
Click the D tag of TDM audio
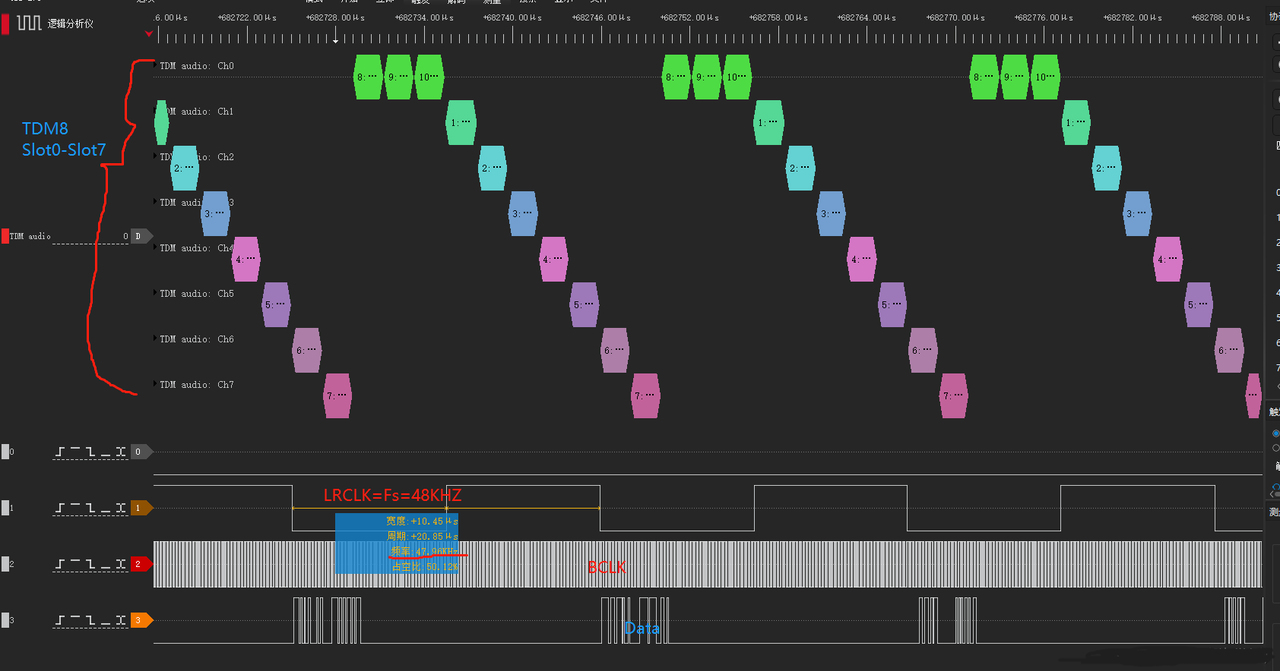pos(141,236)
